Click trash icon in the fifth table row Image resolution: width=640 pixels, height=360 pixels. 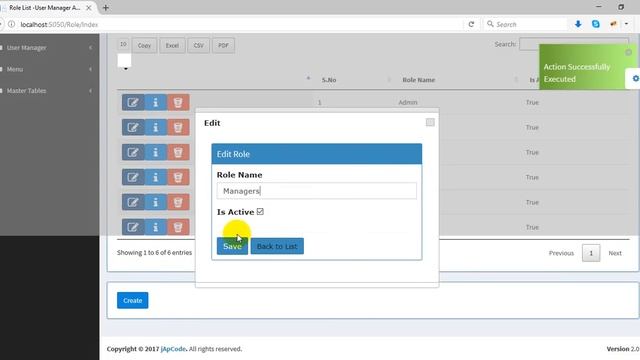(x=178, y=202)
